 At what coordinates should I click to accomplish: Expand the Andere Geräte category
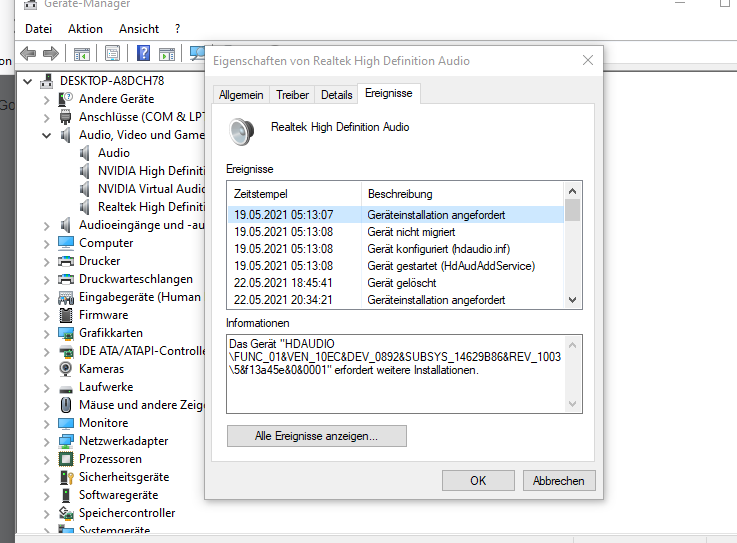tap(47, 100)
